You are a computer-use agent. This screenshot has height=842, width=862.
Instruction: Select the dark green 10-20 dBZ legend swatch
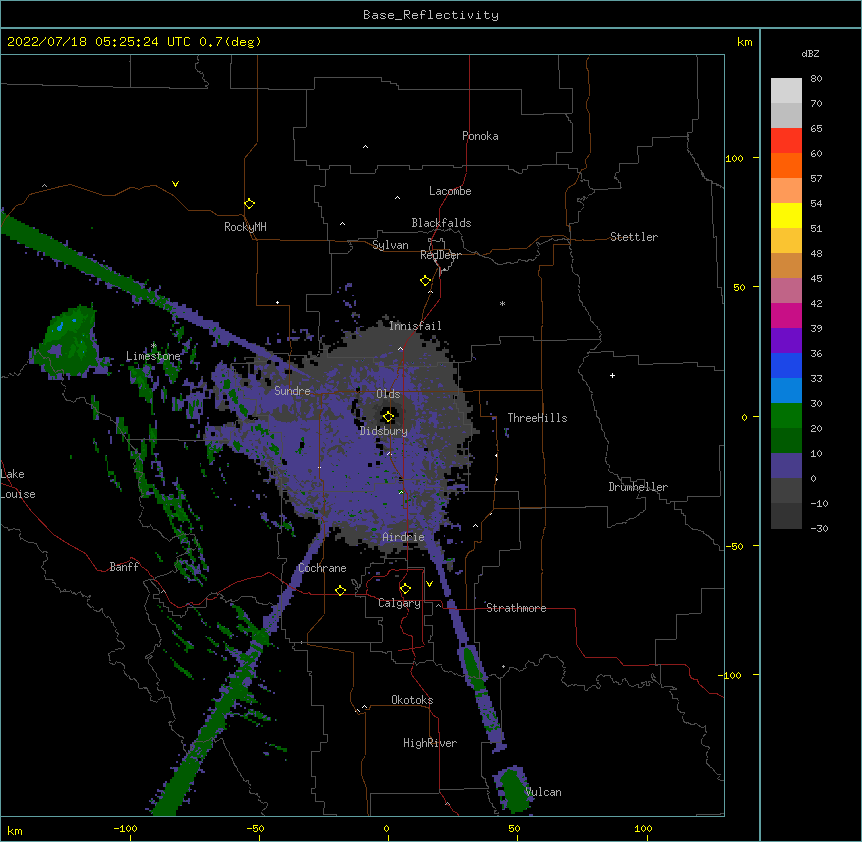tap(786, 441)
